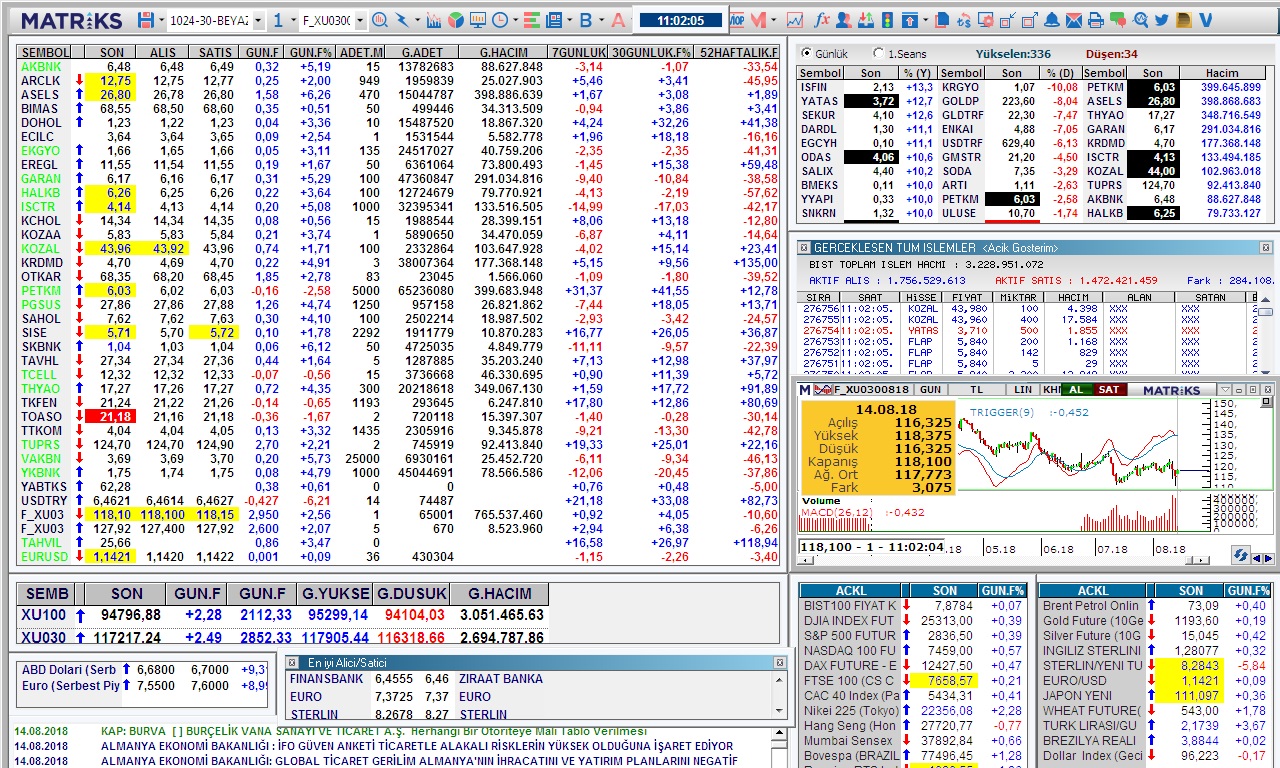Click the chart left blue arrow button
1280x768 pixels.
1256,559
